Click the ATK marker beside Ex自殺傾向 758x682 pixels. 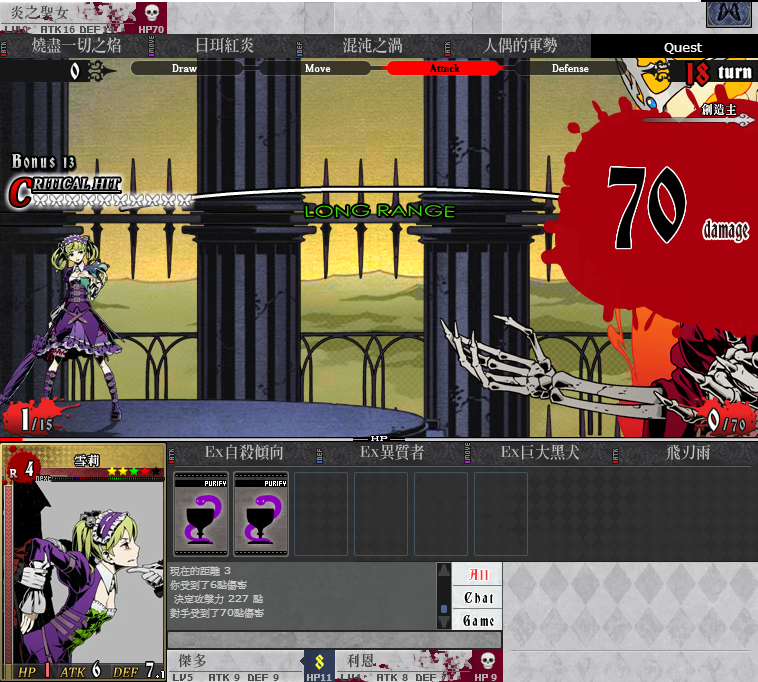[x=172, y=455]
